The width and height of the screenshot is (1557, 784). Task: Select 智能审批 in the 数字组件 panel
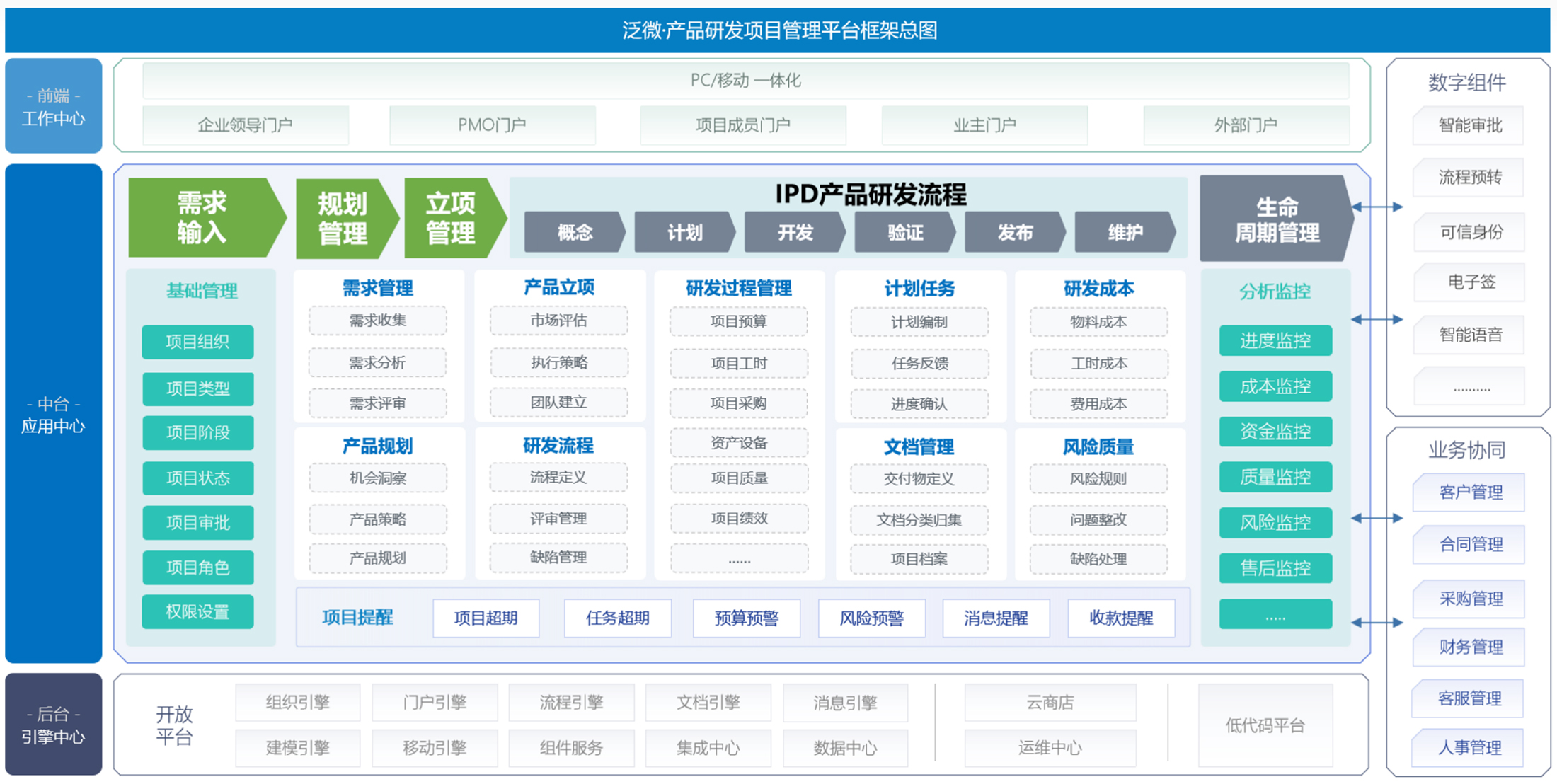tap(1469, 125)
